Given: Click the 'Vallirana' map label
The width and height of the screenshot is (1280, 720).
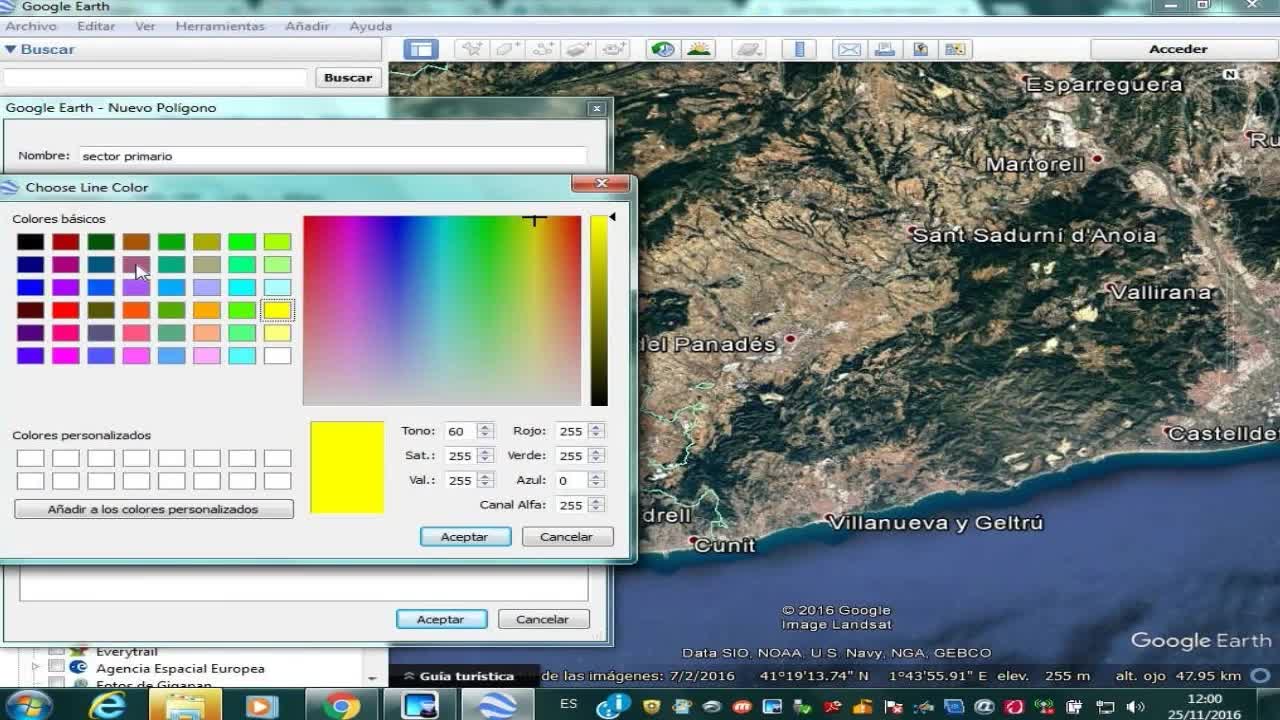Looking at the screenshot, I should click(x=1160, y=292).
